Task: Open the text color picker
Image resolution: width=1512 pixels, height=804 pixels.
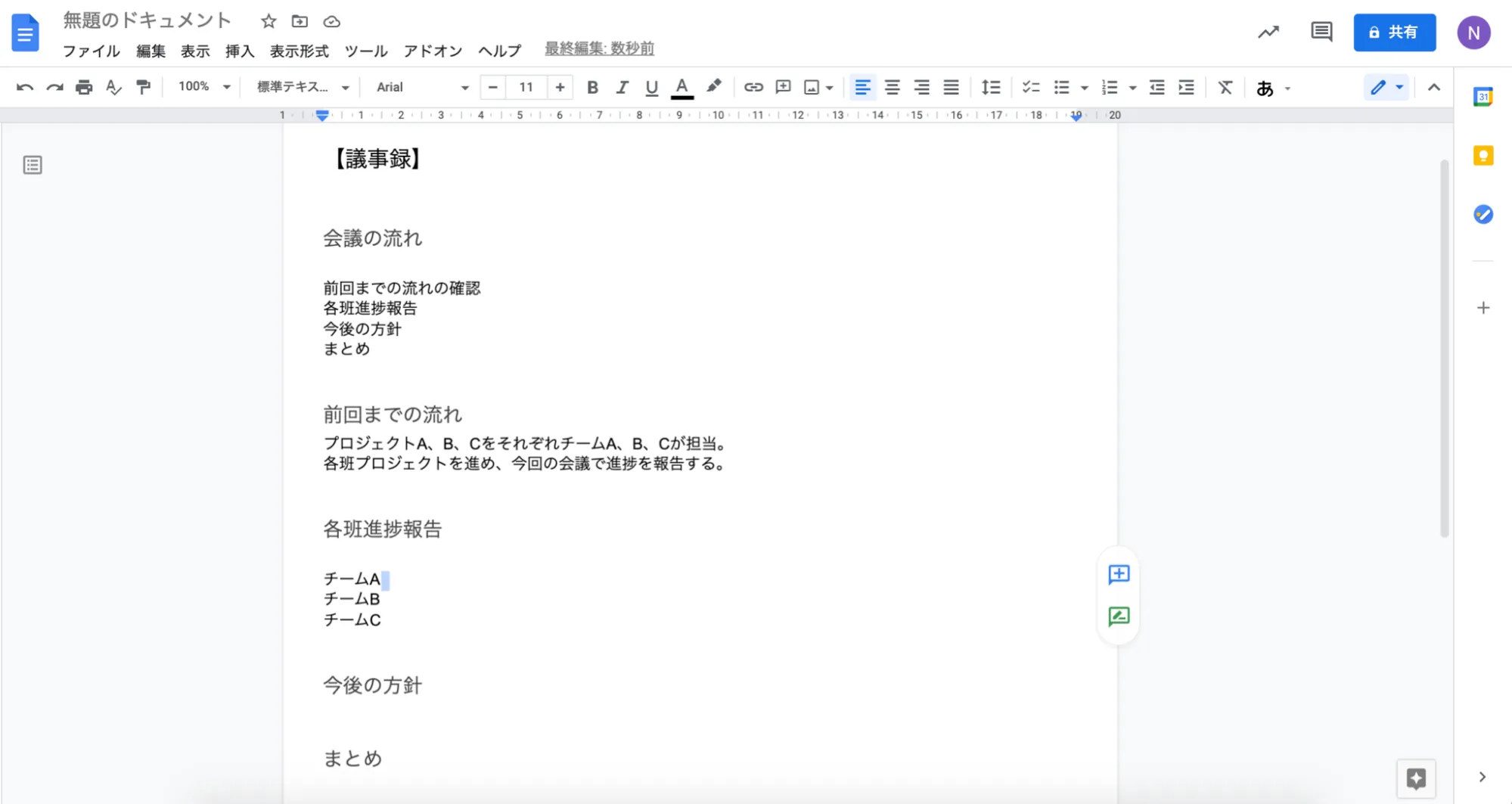Action: tap(681, 88)
